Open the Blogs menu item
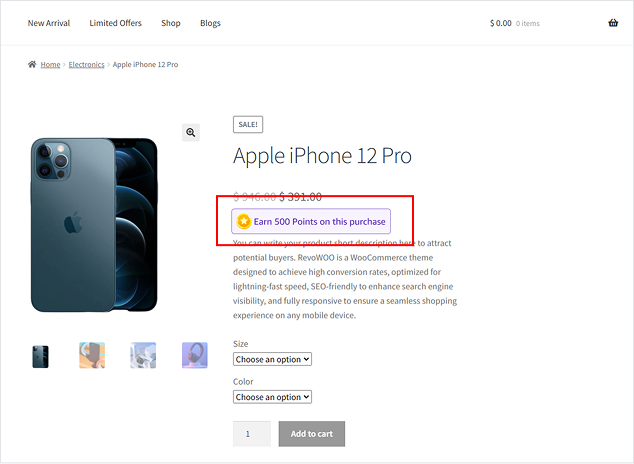The image size is (634, 464). [210, 23]
